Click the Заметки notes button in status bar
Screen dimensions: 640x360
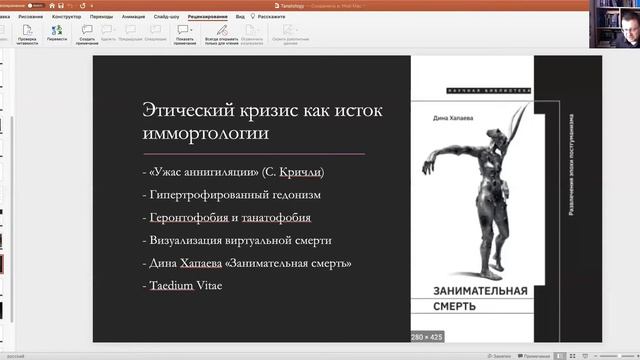[x=499, y=356]
